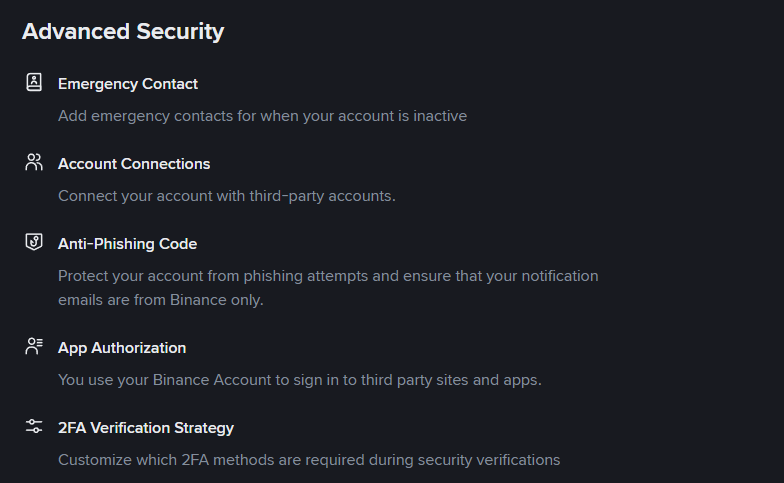Click the Anti-Phishing Code shield icon
The image size is (784, 483).
34,243
